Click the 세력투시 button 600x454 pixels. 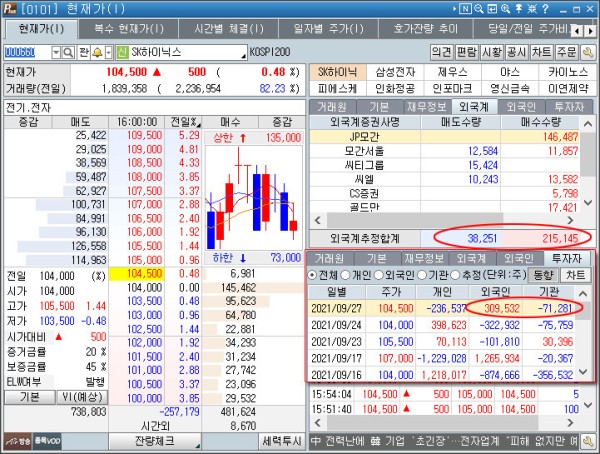point(281,441)
